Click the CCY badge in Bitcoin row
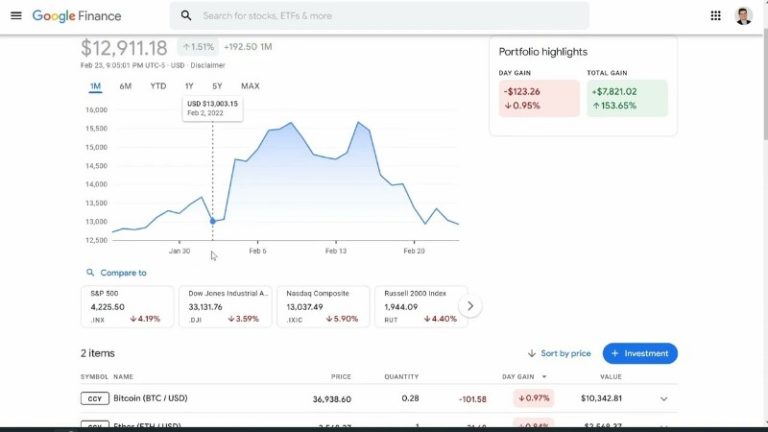The height and width of the screenshot is (432, 768). coord(95,399)
